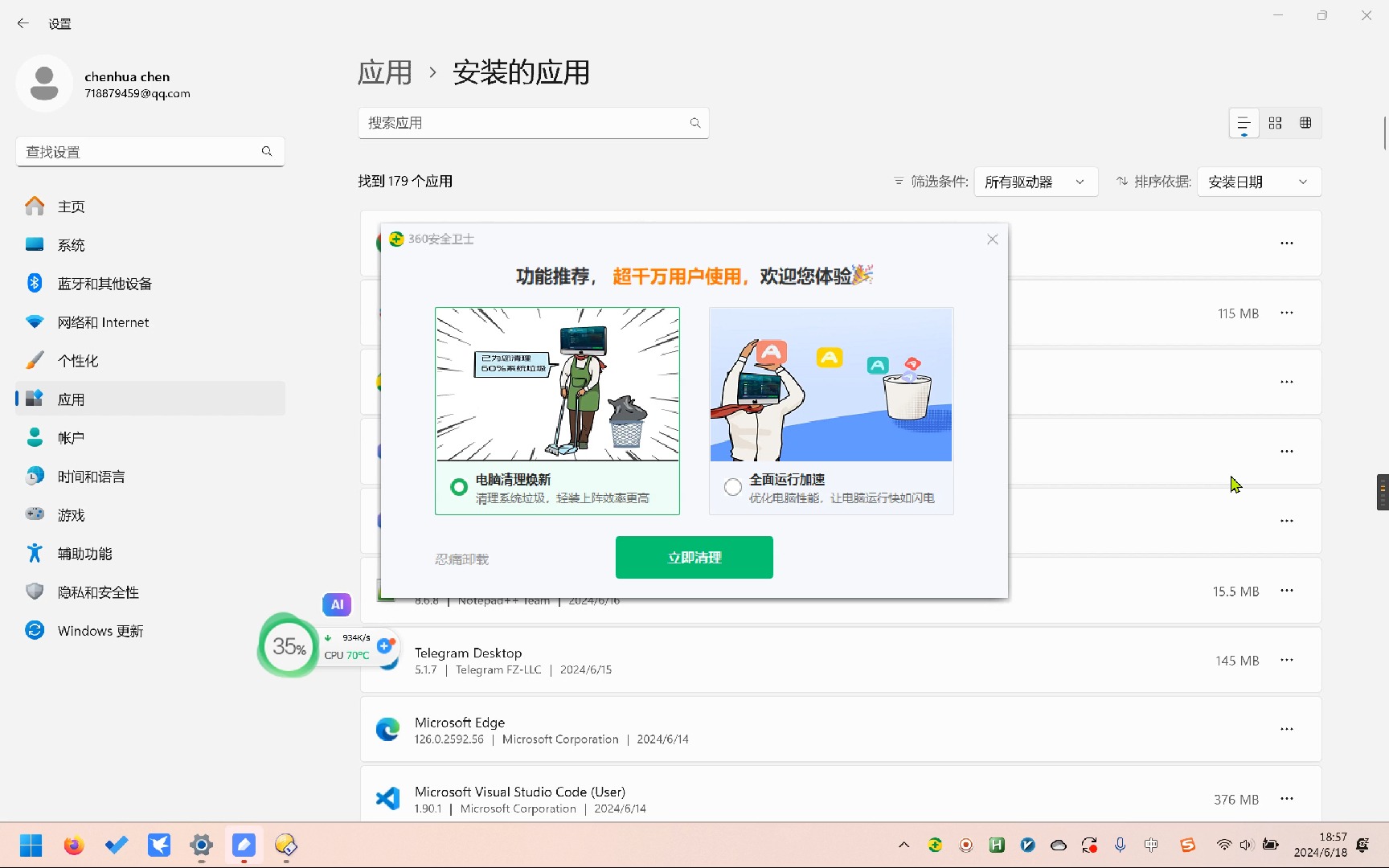The height and width of the screenshot is (868, 1389).
Task: Open Windows 更新 settings section
Action: tap(150, 631)
